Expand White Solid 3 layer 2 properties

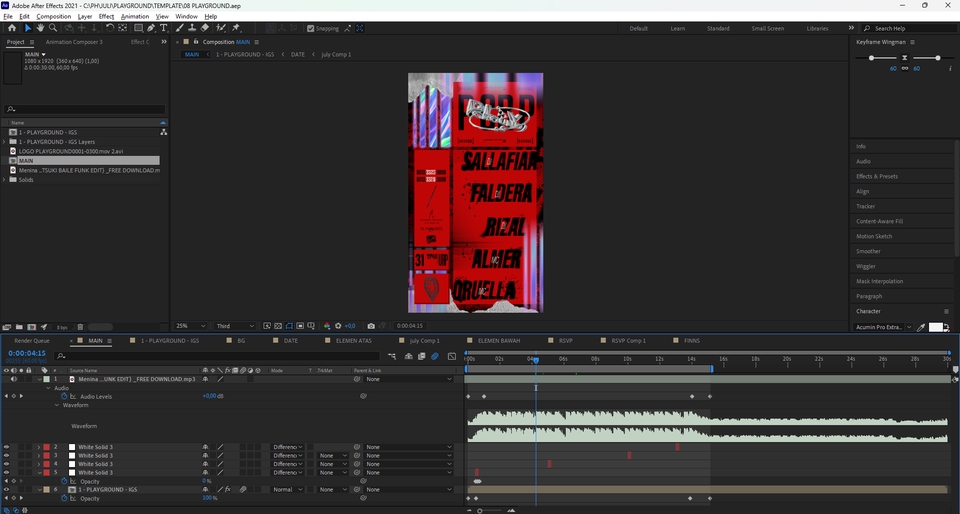tap(39, 447)
